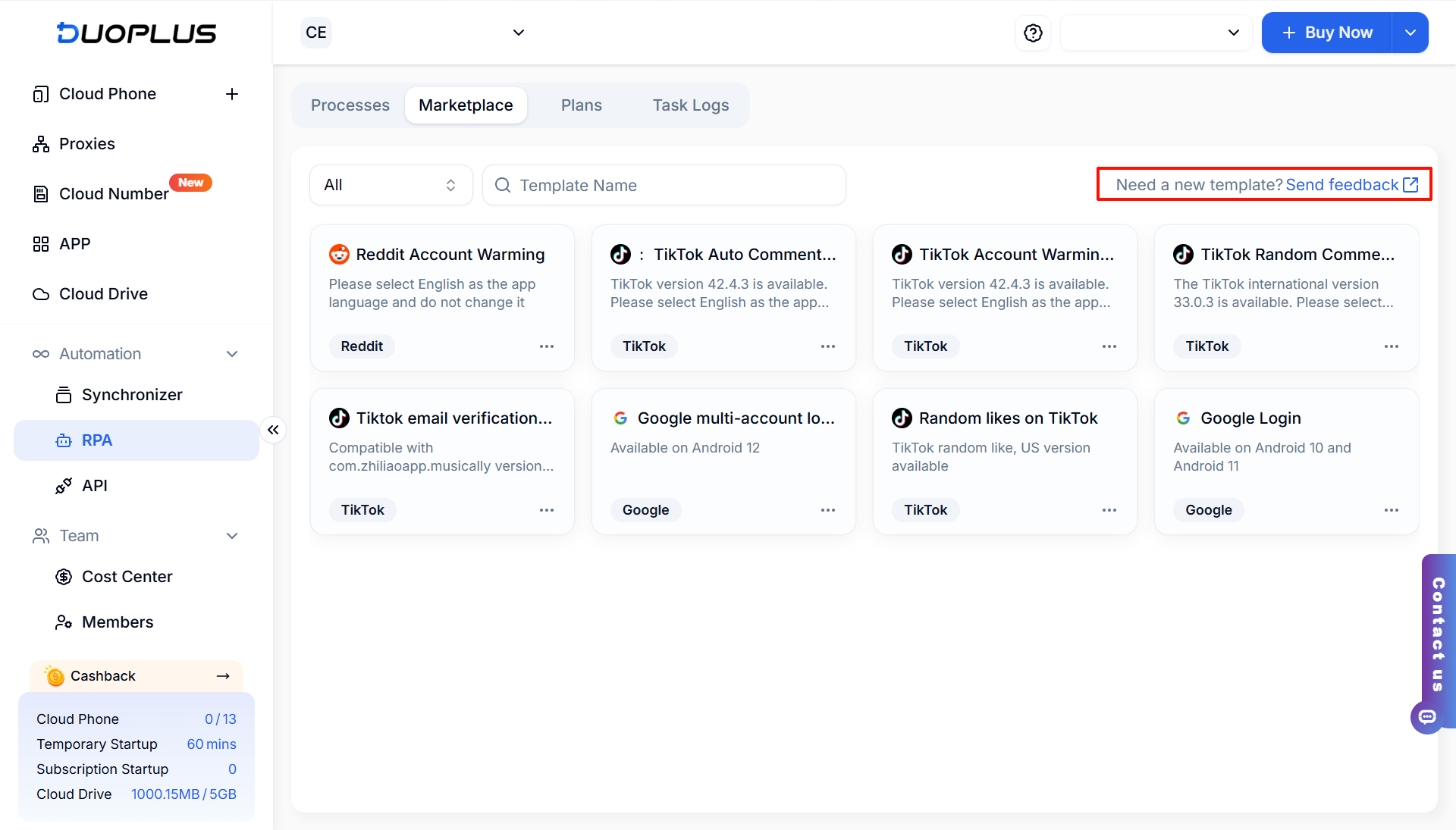Expand the CE team switcher dropdown
This screenshot has width=1456, height=830.
pos(519,33)
